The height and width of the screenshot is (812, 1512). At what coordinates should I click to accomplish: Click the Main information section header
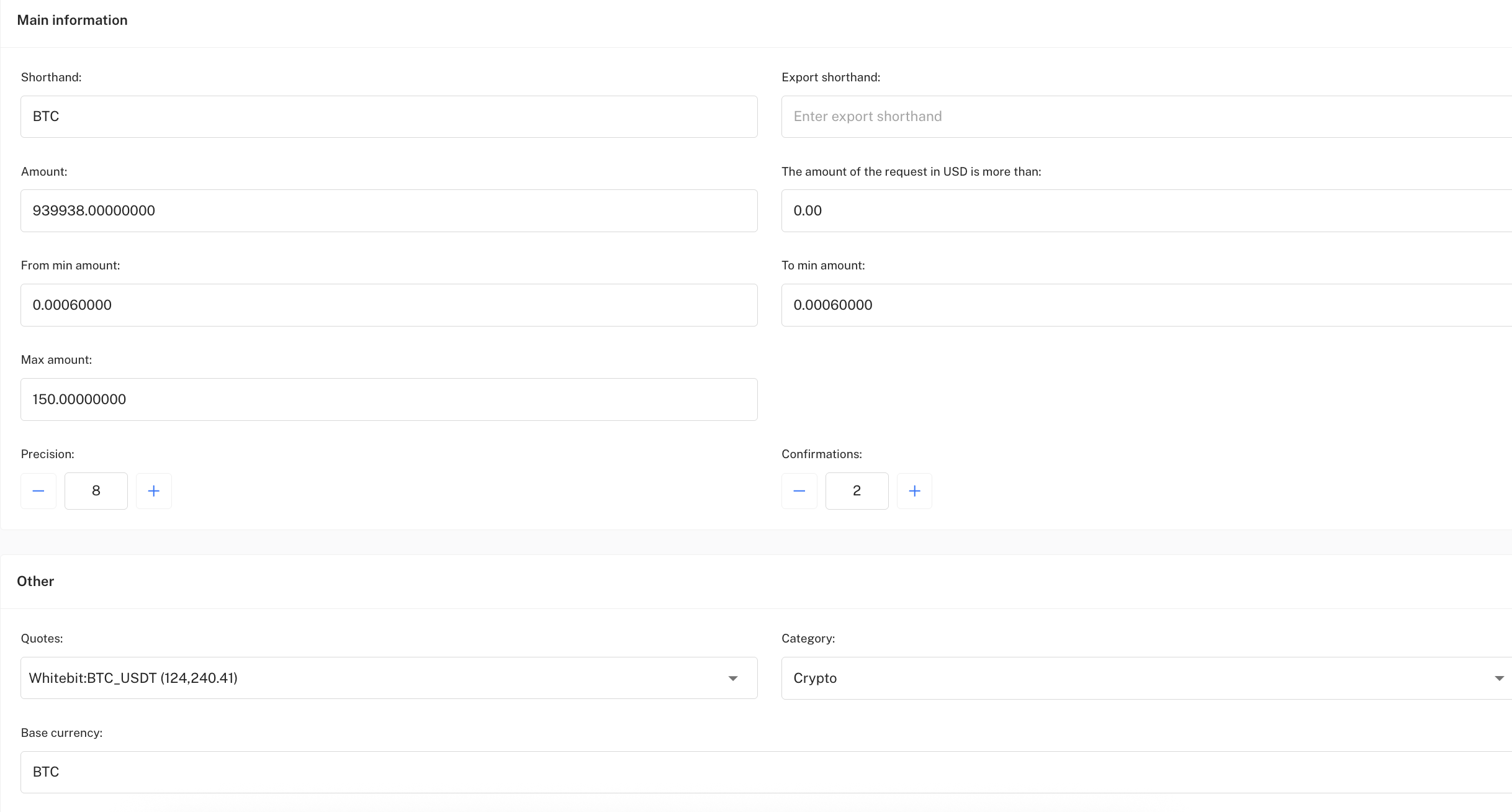pyautogui.click(x=73, y=20)
